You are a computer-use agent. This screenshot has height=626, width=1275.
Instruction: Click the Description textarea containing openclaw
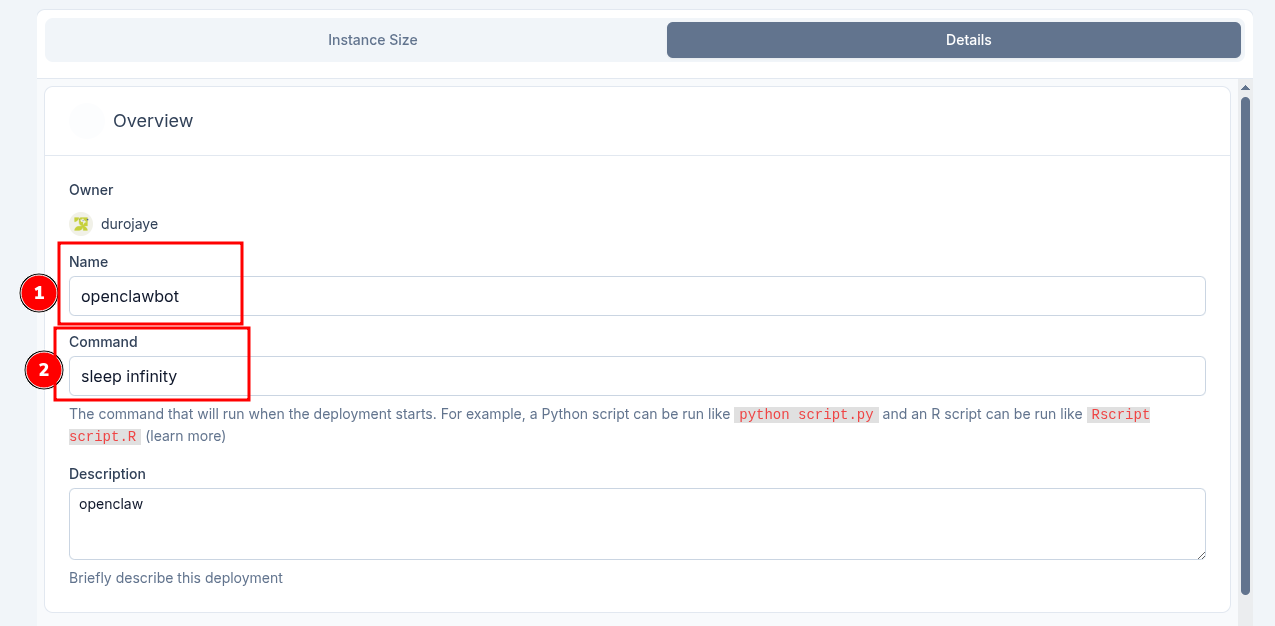click(x=637, y=524)
